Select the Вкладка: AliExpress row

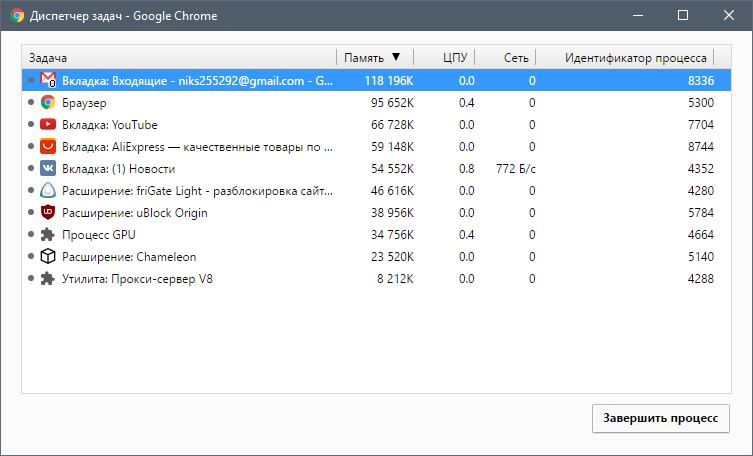pos(376,146)
